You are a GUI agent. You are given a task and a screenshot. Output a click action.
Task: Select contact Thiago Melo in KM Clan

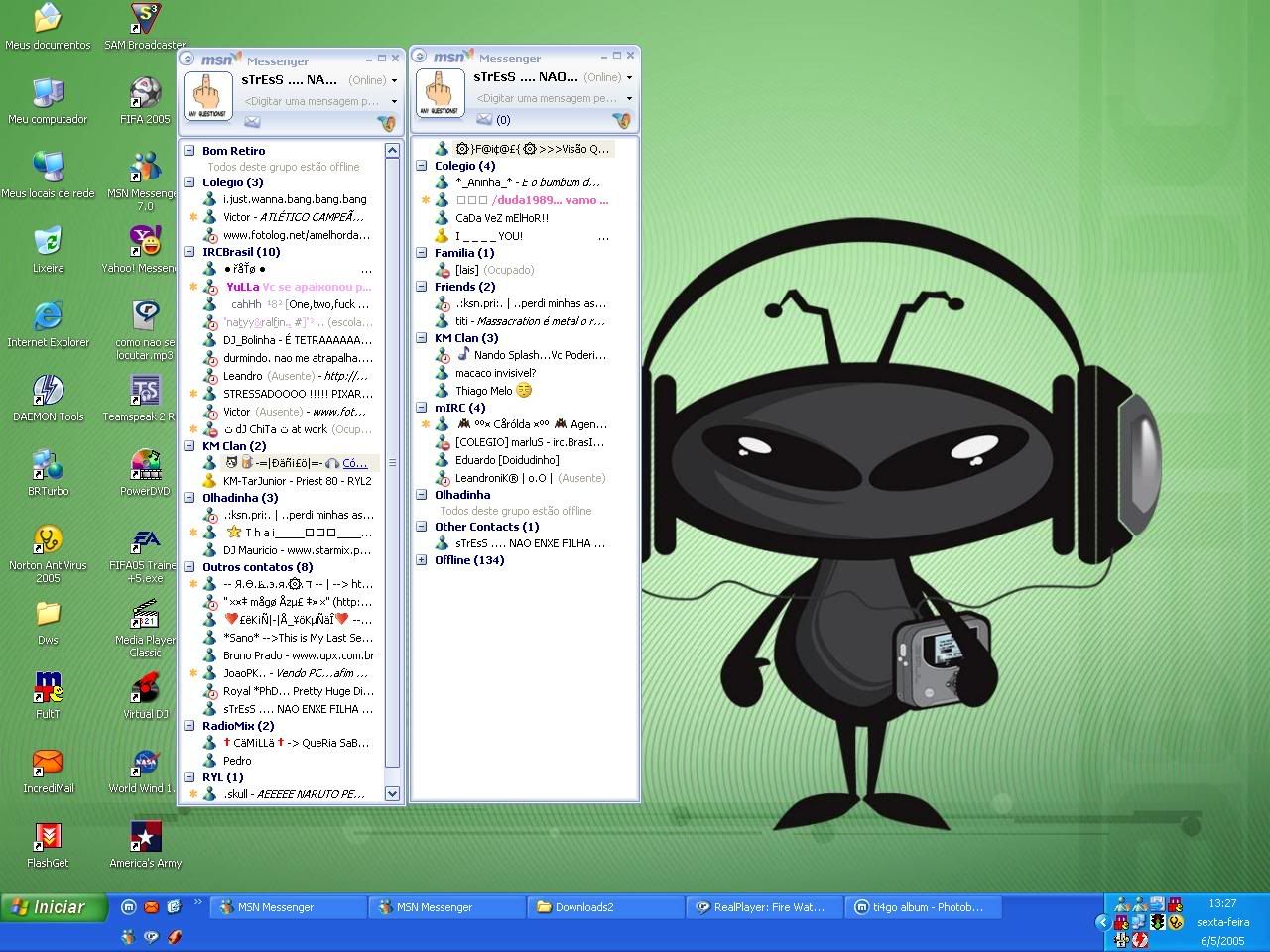tap(484, 391)
